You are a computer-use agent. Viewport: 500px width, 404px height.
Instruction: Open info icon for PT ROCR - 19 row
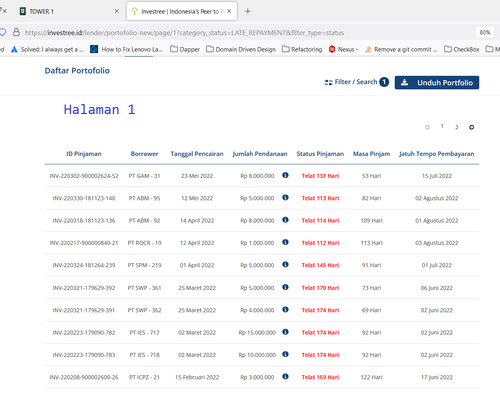coord(285,242)
